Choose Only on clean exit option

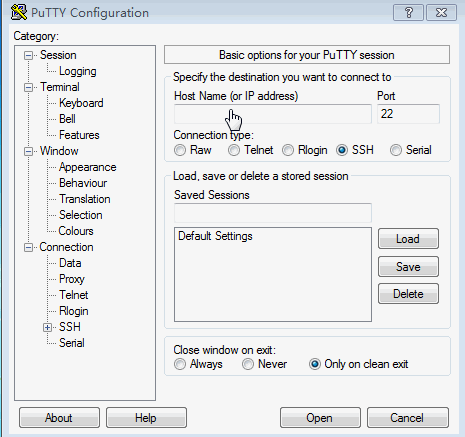[315, 364]
